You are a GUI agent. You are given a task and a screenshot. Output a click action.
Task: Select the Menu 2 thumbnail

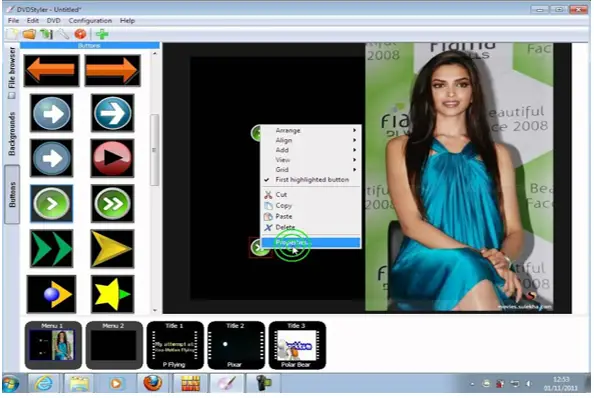(x=114, y=345)
